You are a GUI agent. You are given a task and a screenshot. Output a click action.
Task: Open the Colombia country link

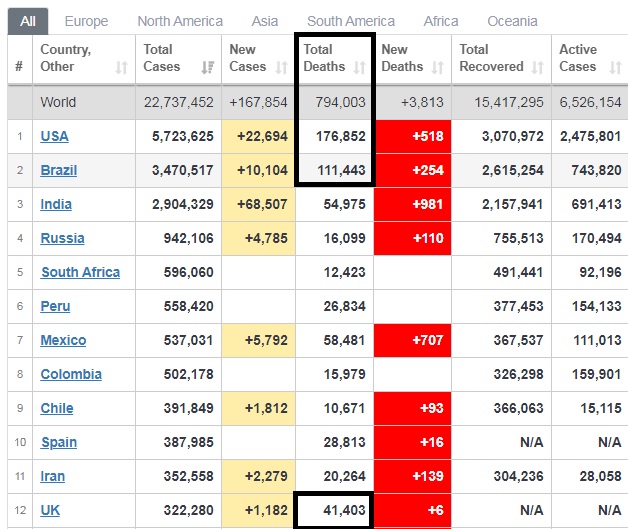(71, 374)
